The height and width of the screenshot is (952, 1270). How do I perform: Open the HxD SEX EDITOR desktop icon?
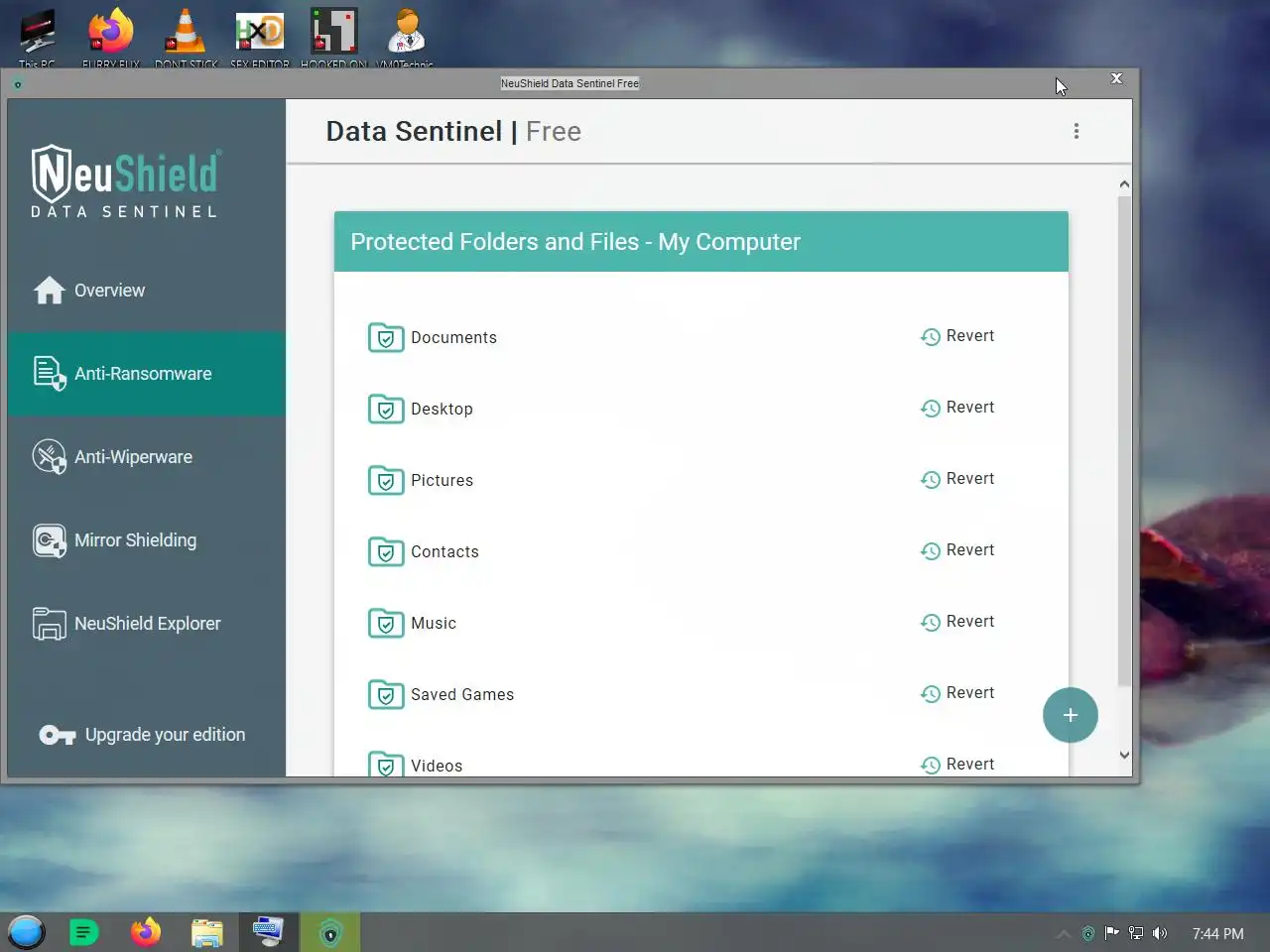click(260, 38)
